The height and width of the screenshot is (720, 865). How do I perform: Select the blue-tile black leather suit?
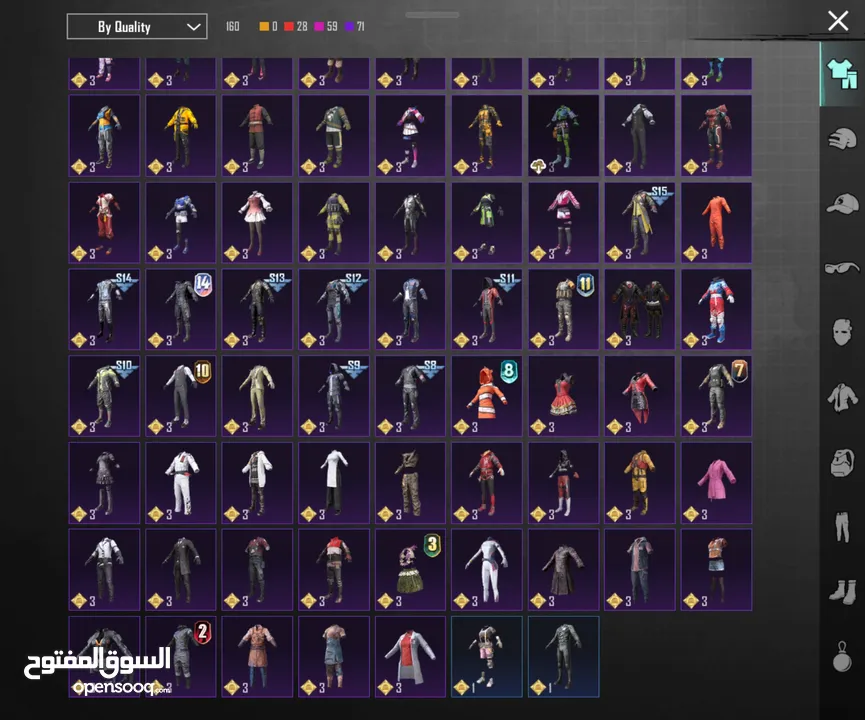click(x=563, y=657)
